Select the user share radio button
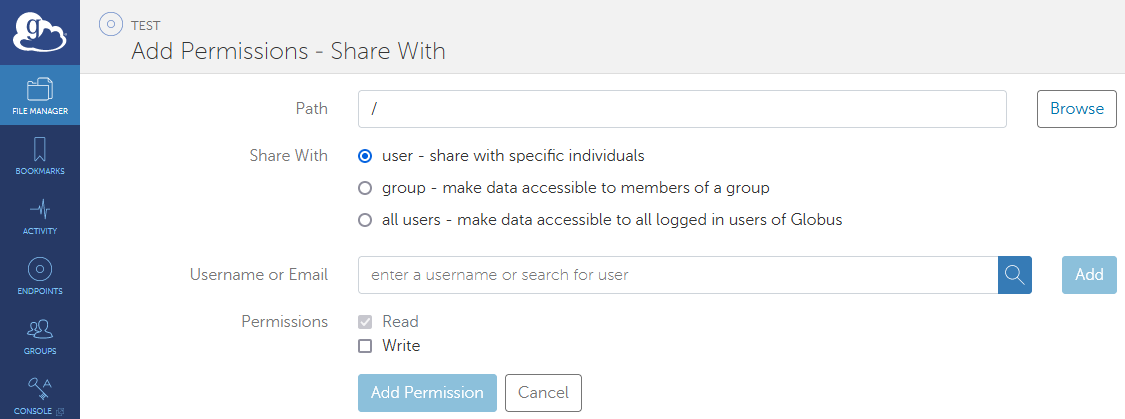 (365, 156)
